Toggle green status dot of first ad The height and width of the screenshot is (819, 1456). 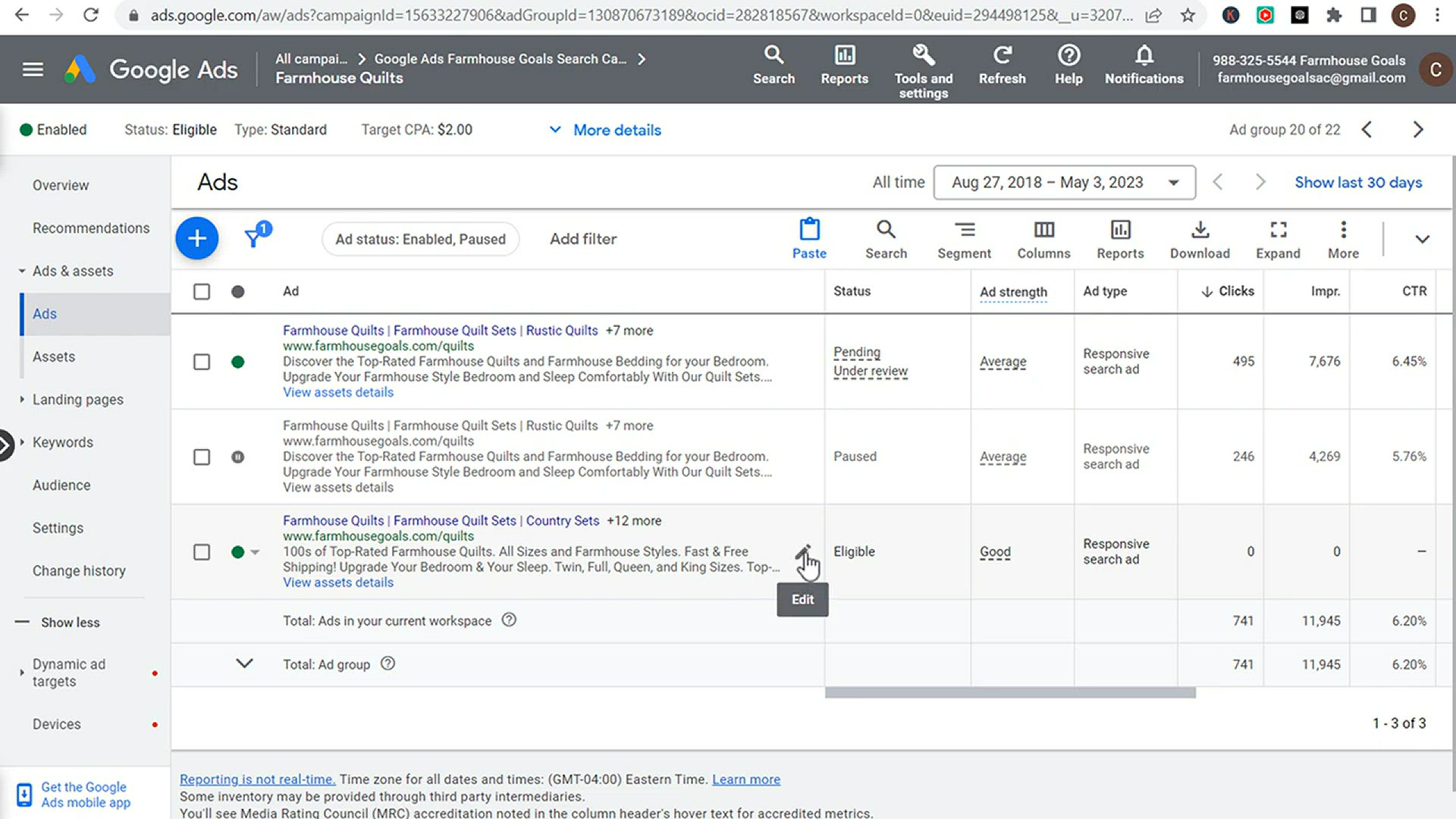(238, 362)
